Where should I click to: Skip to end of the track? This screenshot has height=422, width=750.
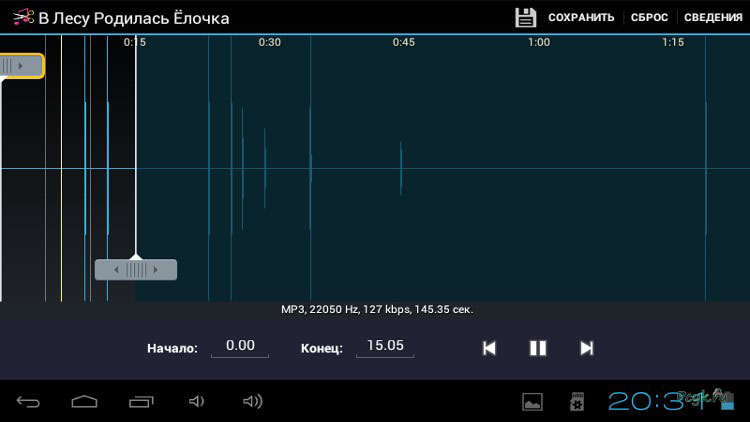pyautogui.click(x=587, y=348)
